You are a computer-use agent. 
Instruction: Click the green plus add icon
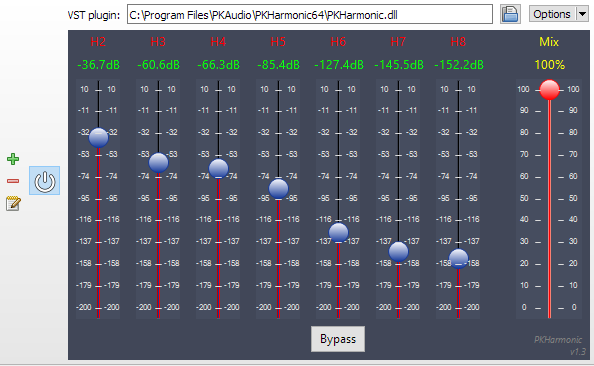tap(13, 159)
